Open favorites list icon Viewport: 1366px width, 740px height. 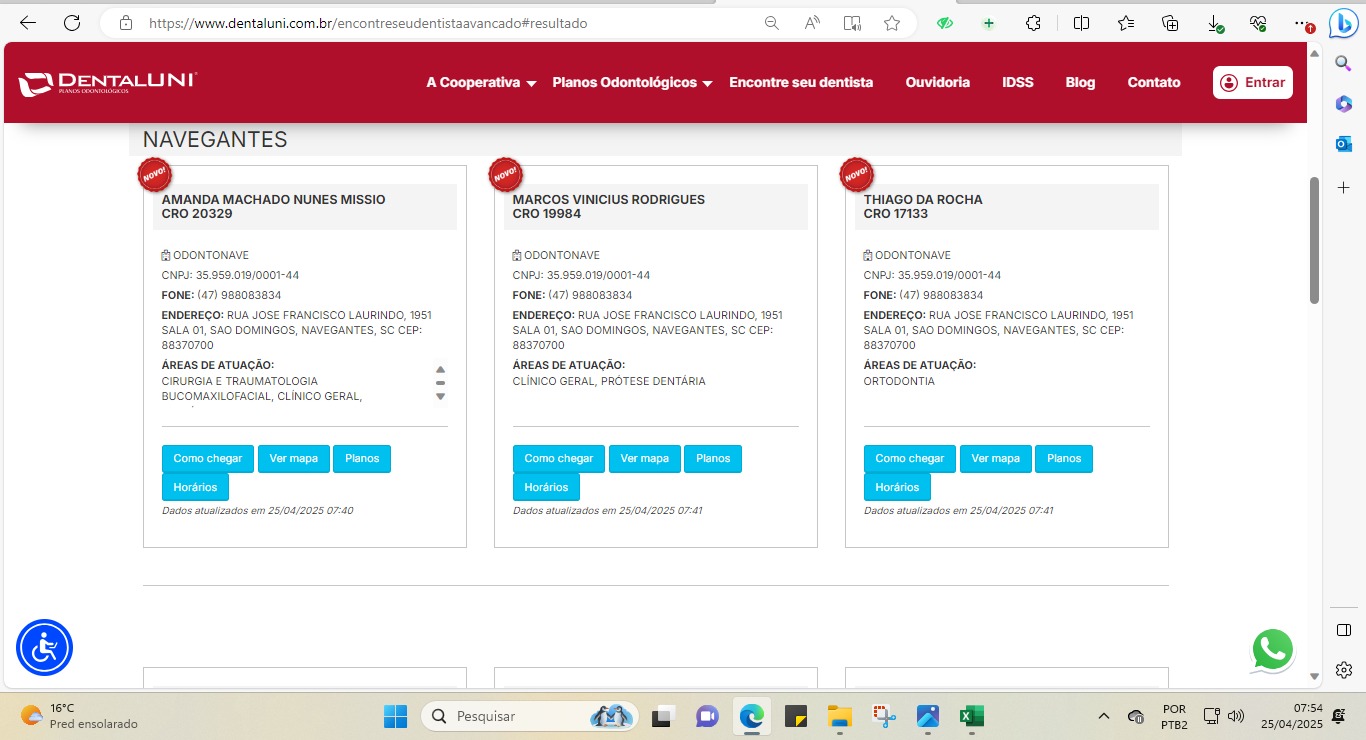click(x=1125, y=23)
